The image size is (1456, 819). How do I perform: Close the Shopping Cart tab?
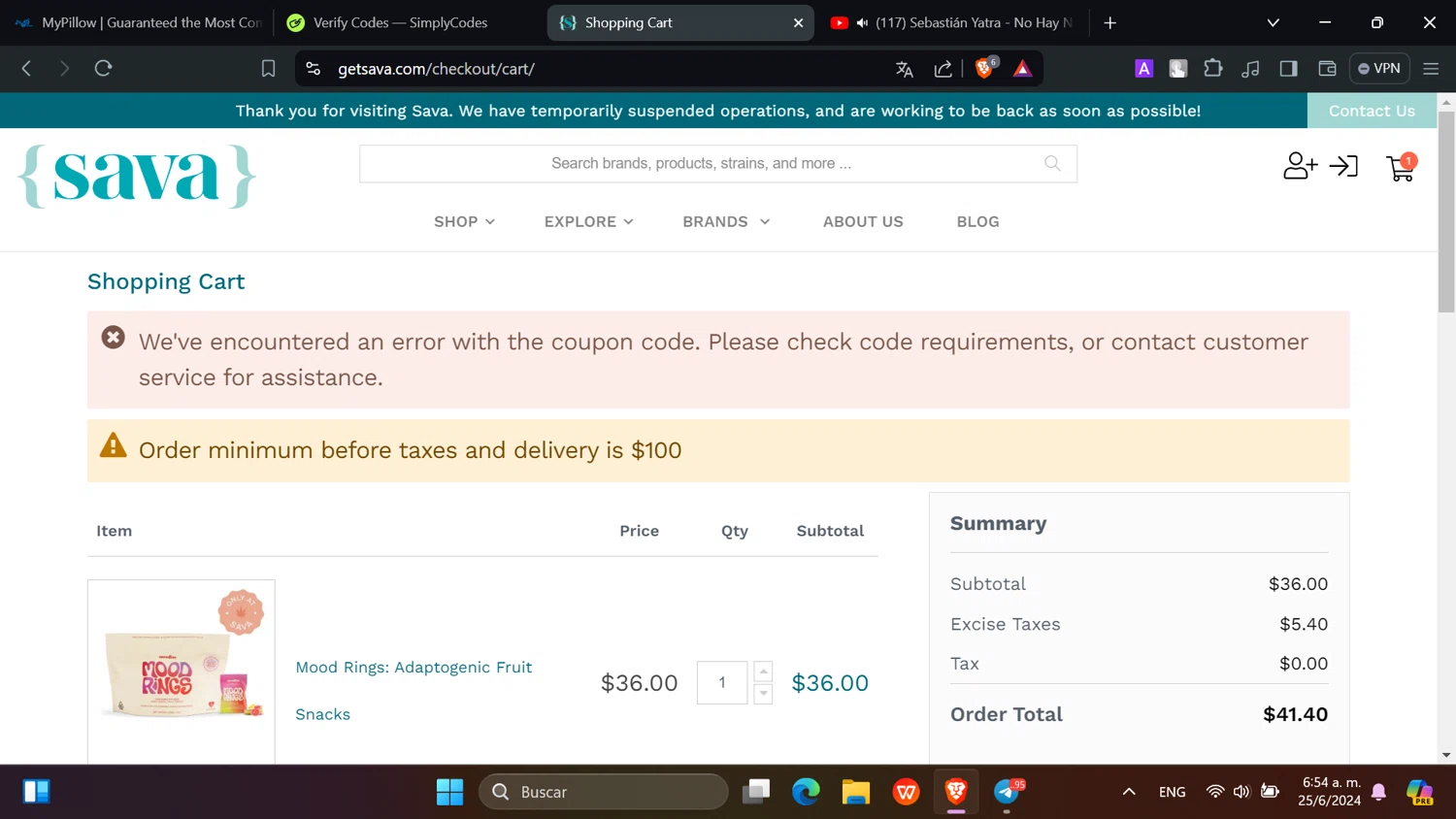coord(798,22)
